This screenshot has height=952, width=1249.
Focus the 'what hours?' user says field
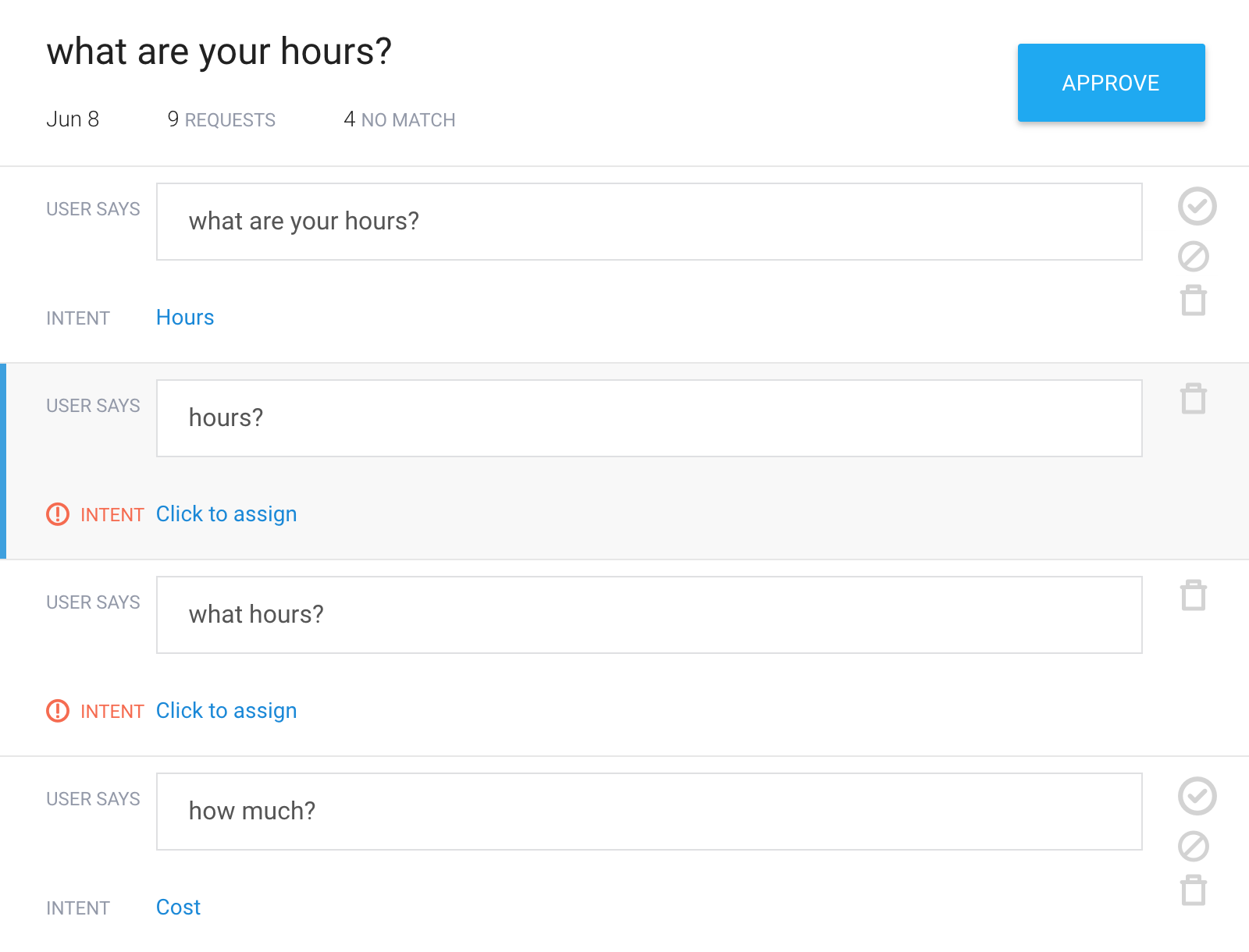649,615
